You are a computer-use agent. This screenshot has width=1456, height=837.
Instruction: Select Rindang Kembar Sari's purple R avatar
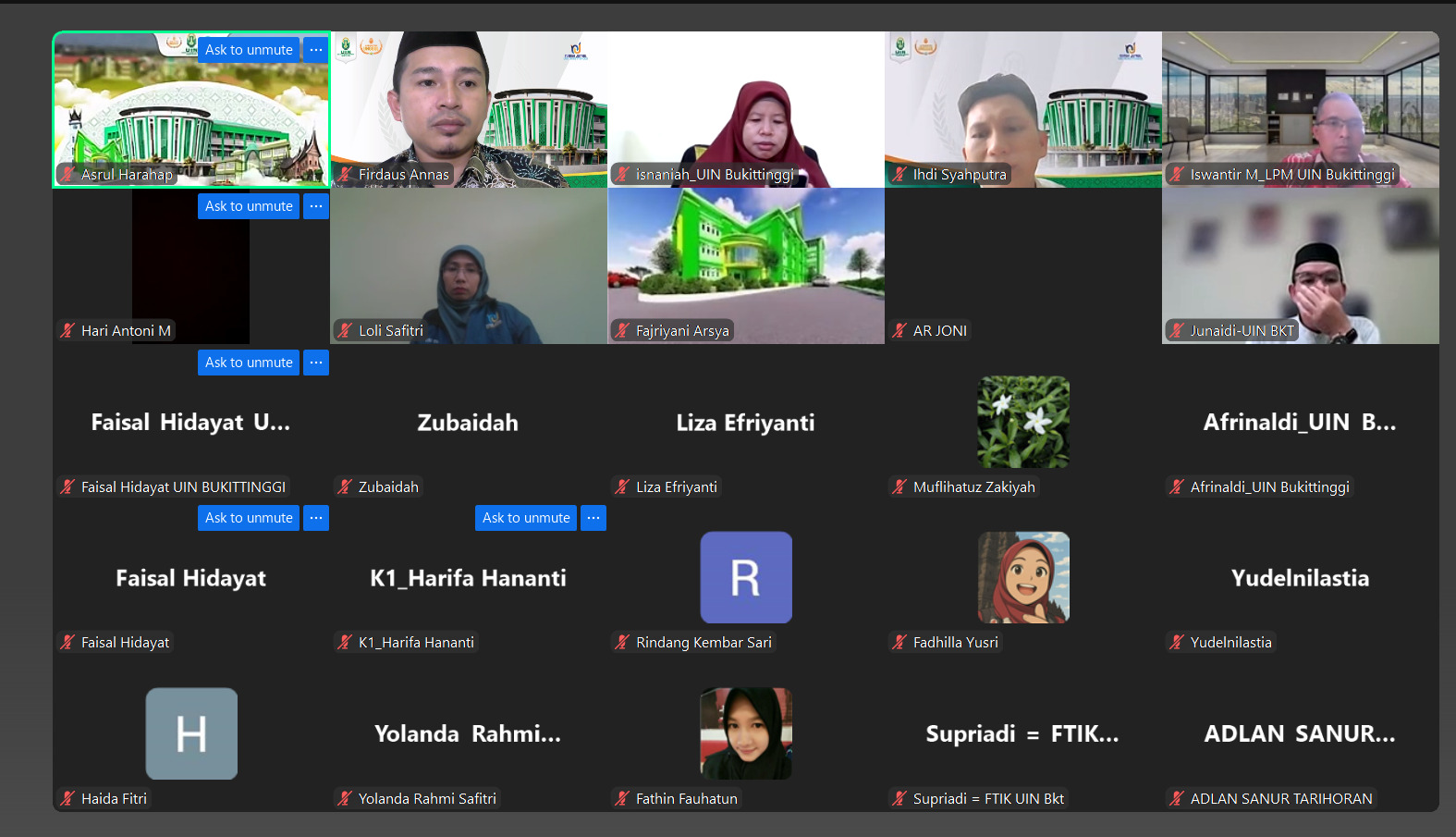[x=746, y=577]
